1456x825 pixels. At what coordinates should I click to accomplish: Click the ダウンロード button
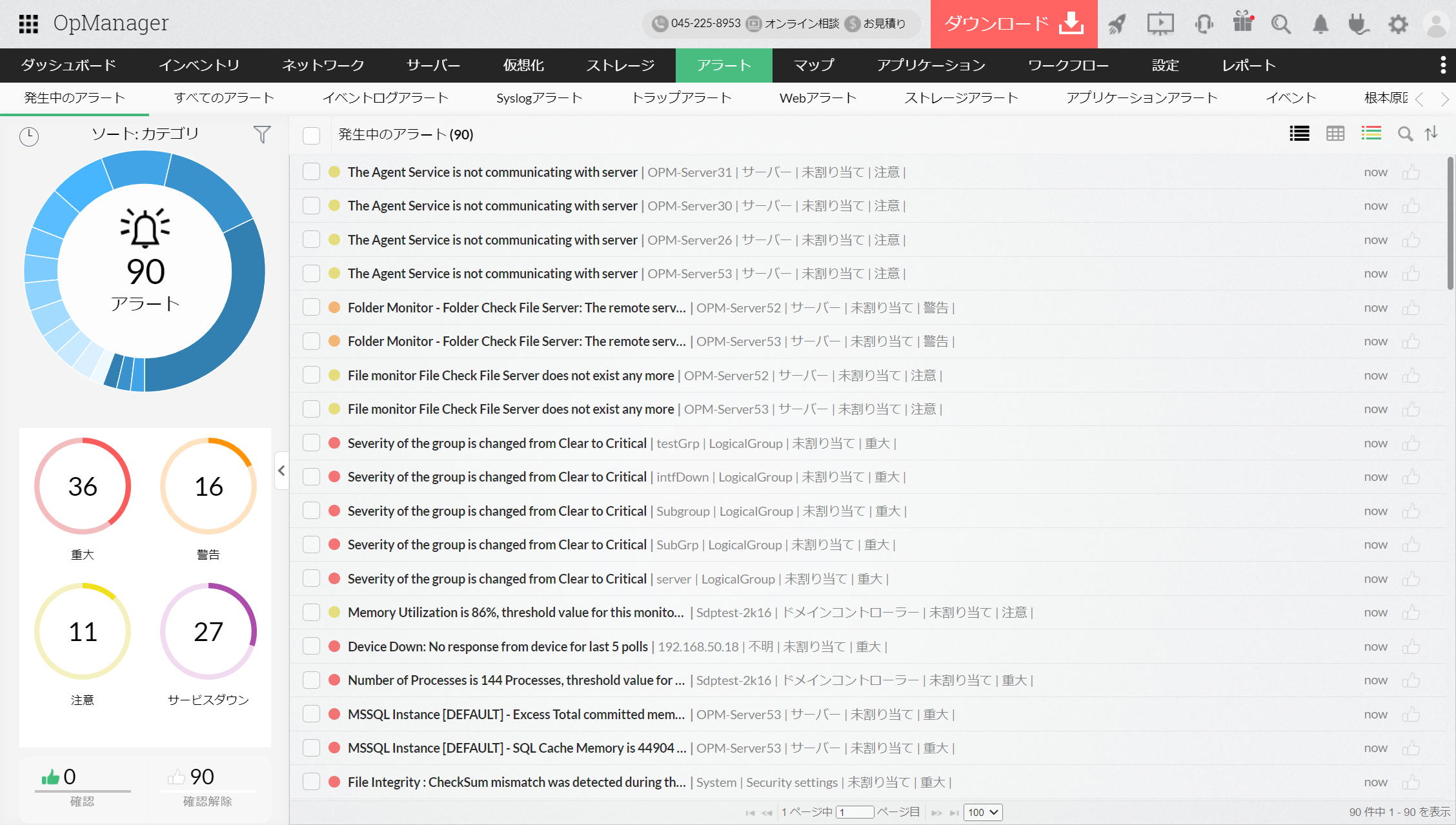pyautogui.click(x=1013, y=24)
